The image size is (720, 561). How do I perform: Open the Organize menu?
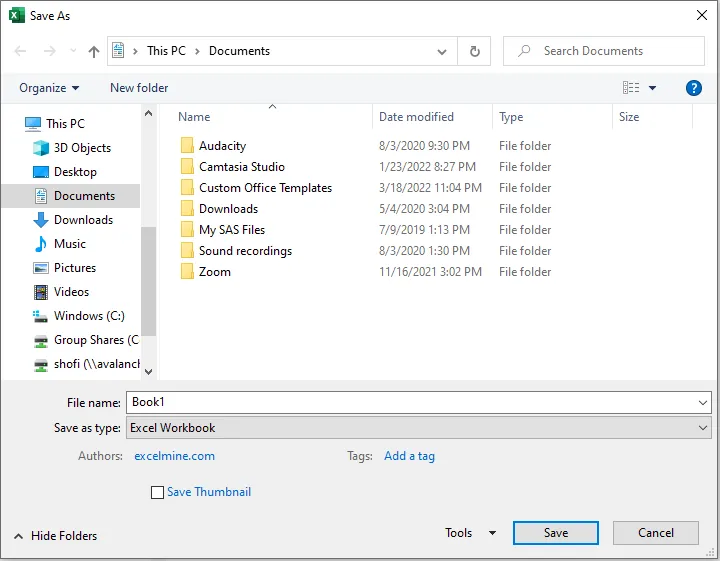tap(49, 88)
